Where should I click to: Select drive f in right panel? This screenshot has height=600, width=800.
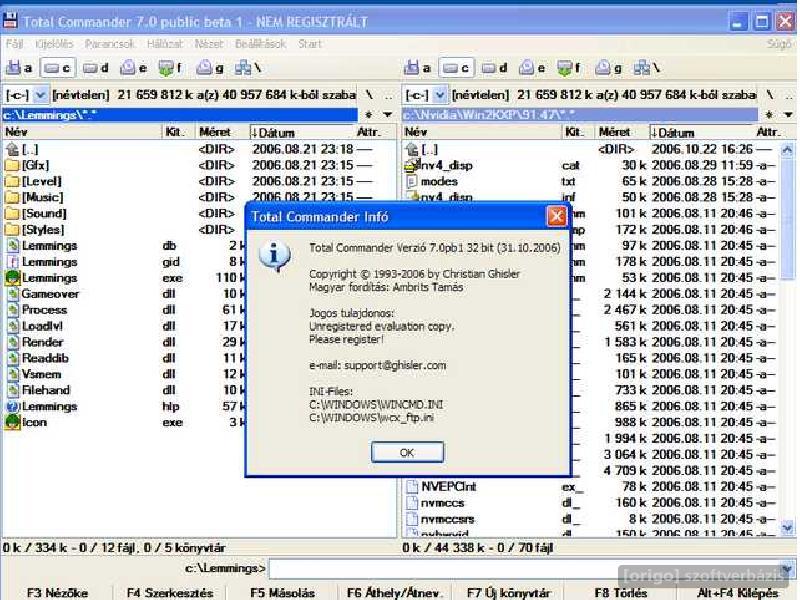coord(569,68)
